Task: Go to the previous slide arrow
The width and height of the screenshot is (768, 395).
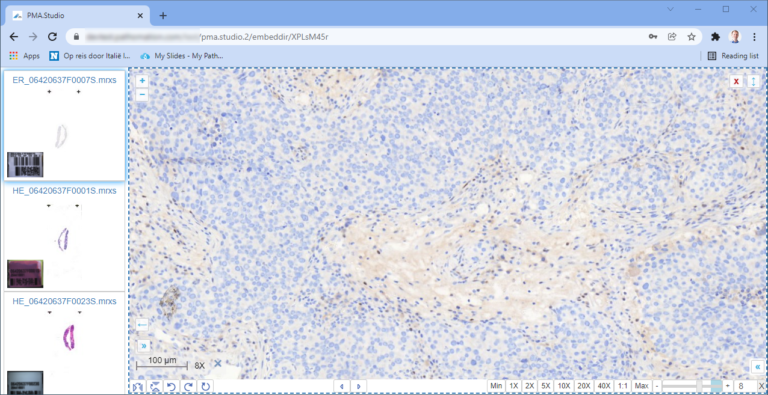Action: 341,386
